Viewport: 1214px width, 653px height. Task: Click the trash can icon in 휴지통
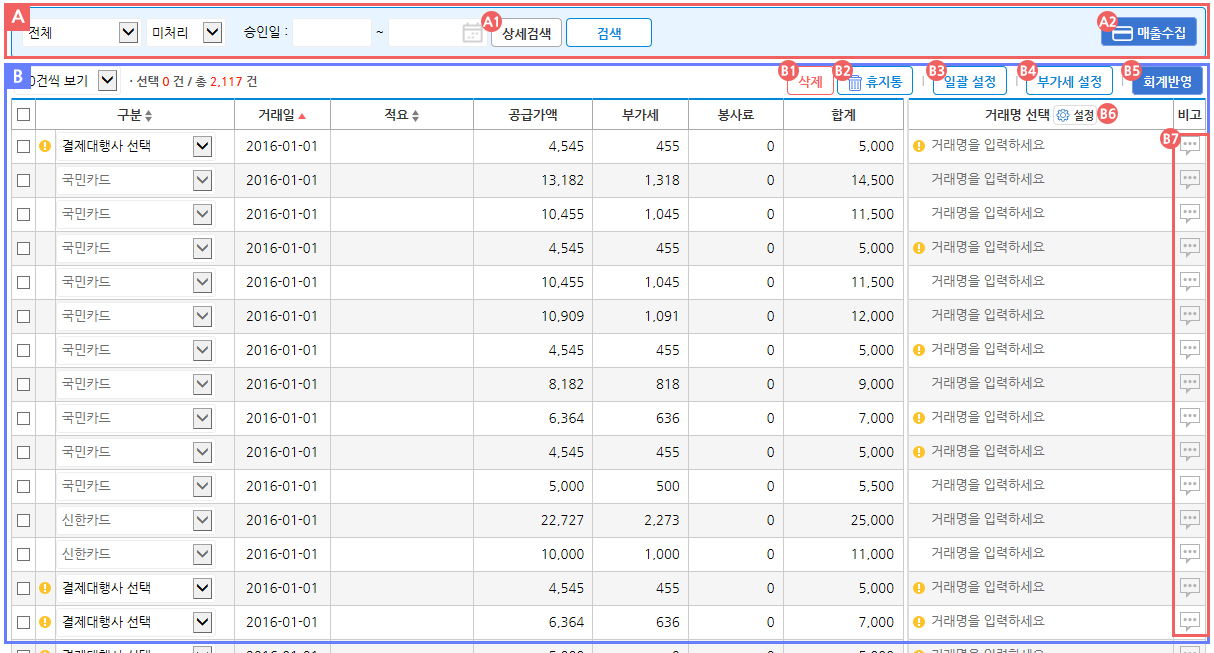855,82
